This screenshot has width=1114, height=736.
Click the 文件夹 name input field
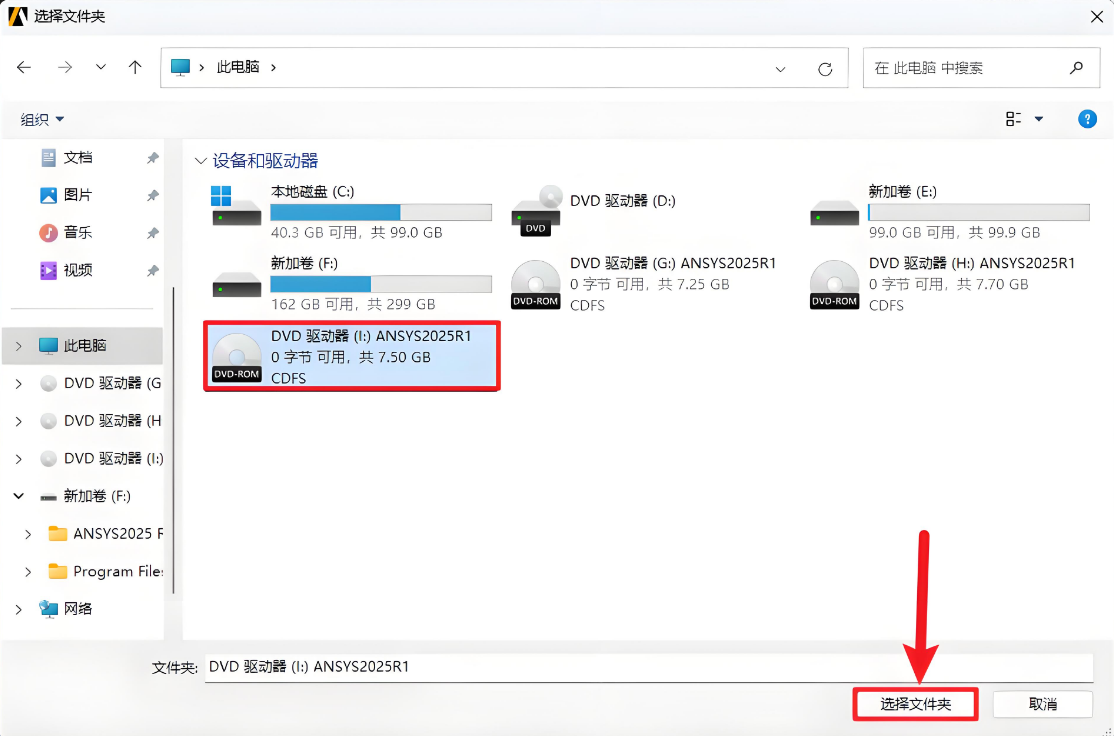[x=649, y=667]
